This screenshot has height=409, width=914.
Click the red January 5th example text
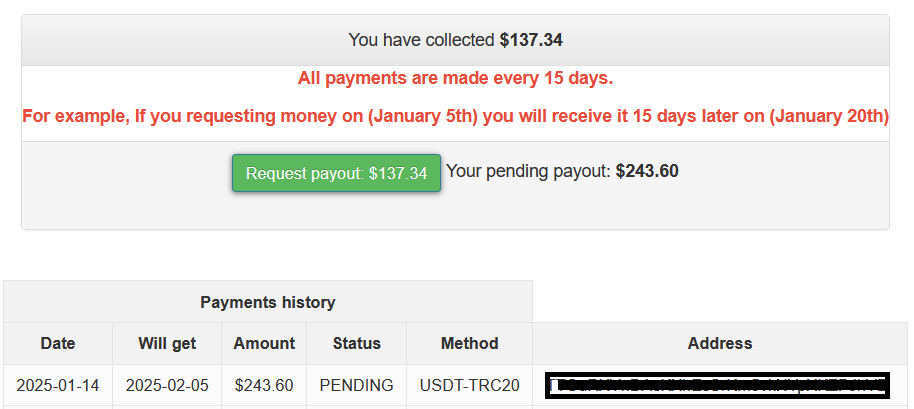click(455, 116)
